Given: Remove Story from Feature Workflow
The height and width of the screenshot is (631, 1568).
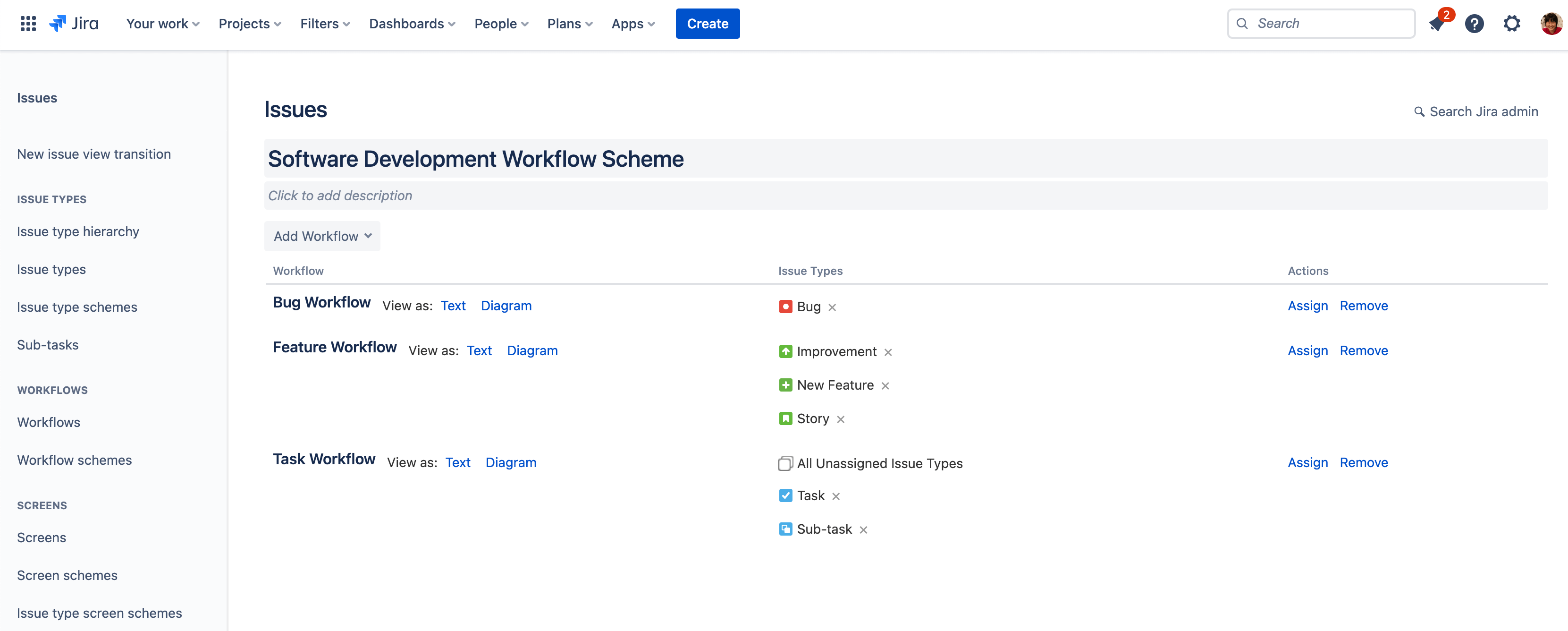Looking at the screenshot, I should pos(842,418).
